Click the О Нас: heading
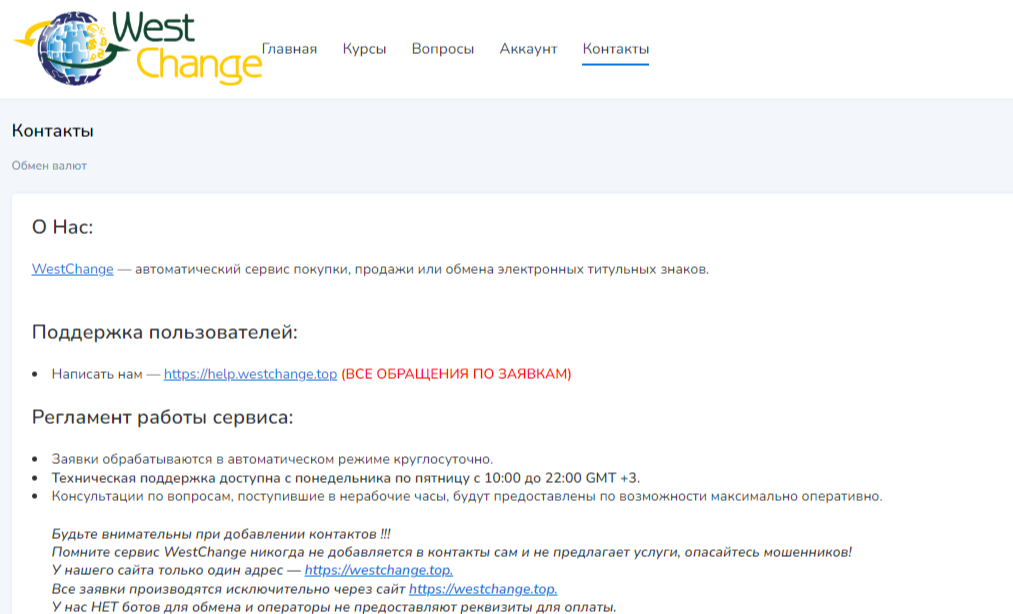Viewport: 1013px width, 614px height. tap(63, 227)
